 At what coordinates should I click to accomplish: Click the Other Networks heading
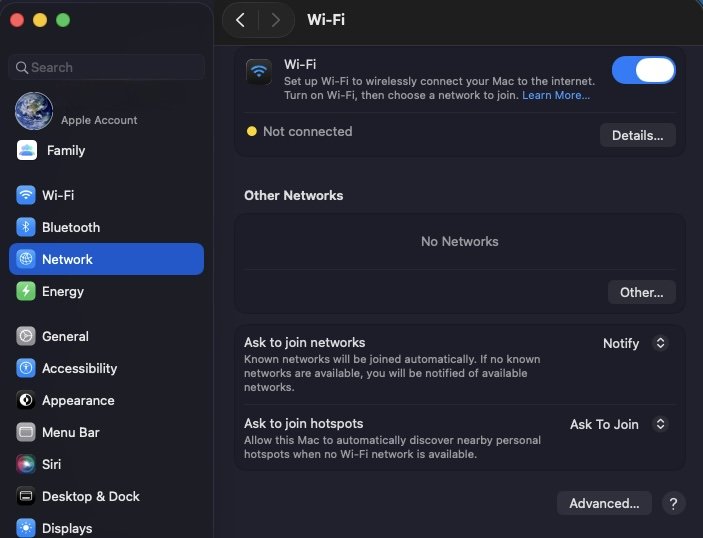(x=294, y=195)
